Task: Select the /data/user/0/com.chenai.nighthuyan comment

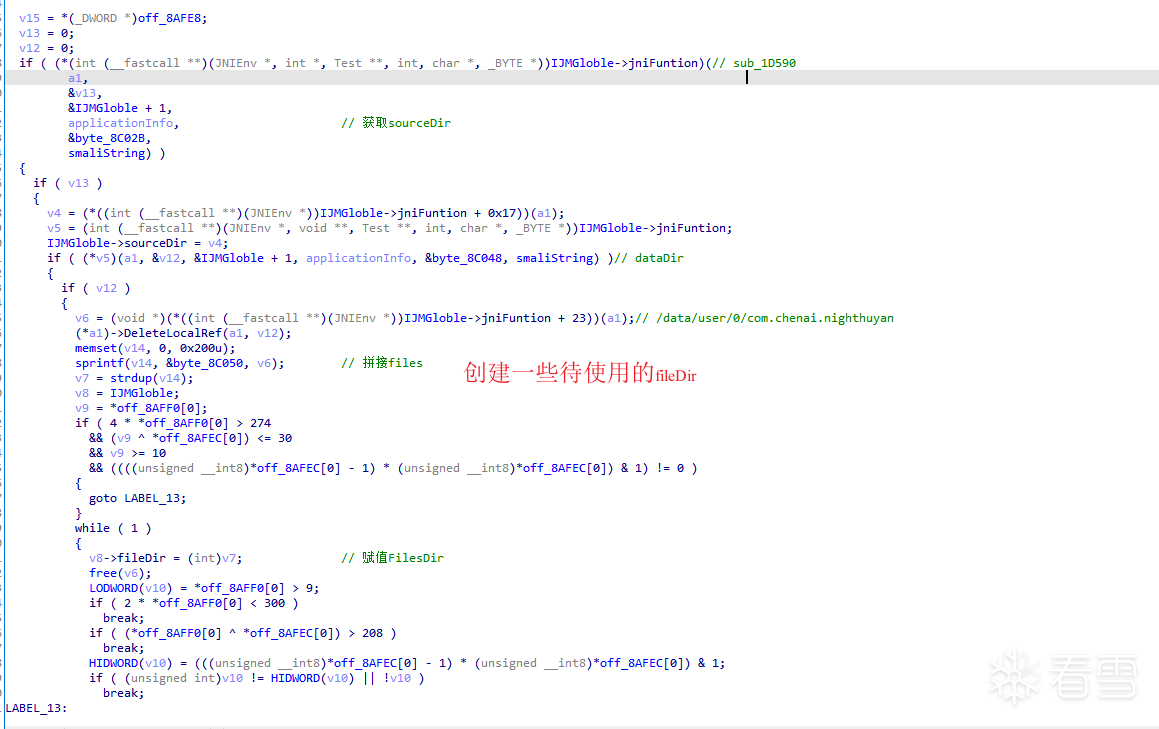Action: tap(764, 317)
